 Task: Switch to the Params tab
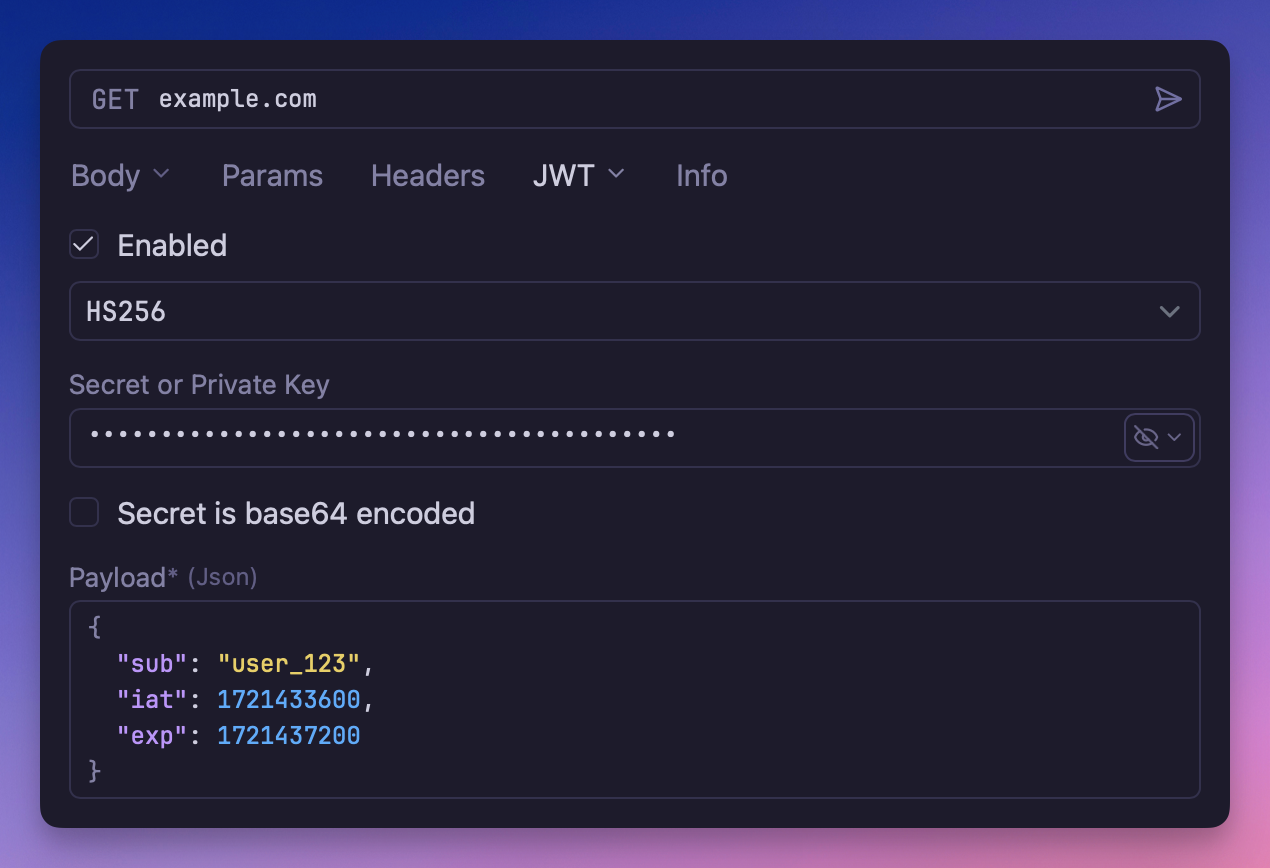click(x=271, y=175)
